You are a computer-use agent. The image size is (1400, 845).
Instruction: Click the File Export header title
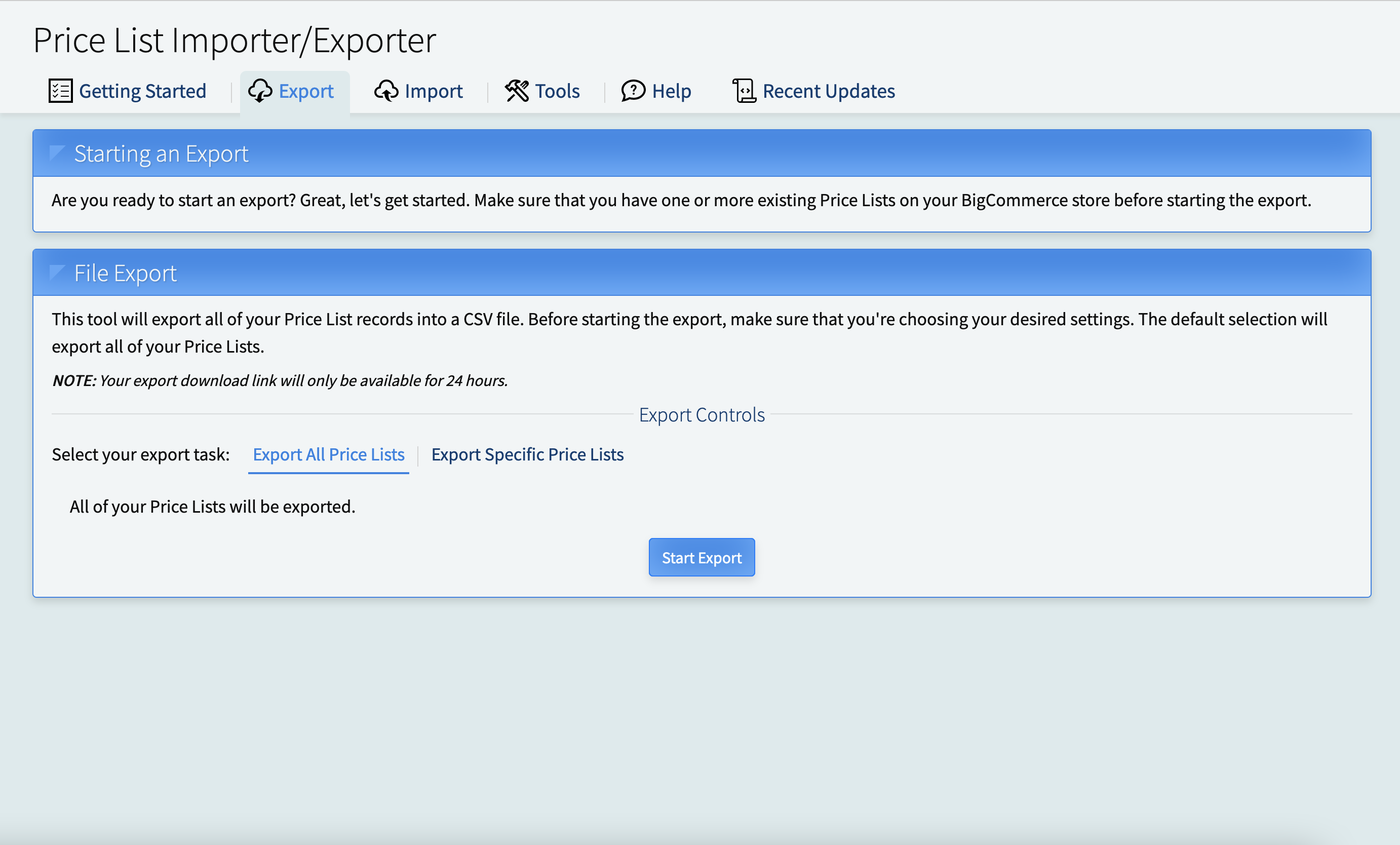(x=126, y=274)
